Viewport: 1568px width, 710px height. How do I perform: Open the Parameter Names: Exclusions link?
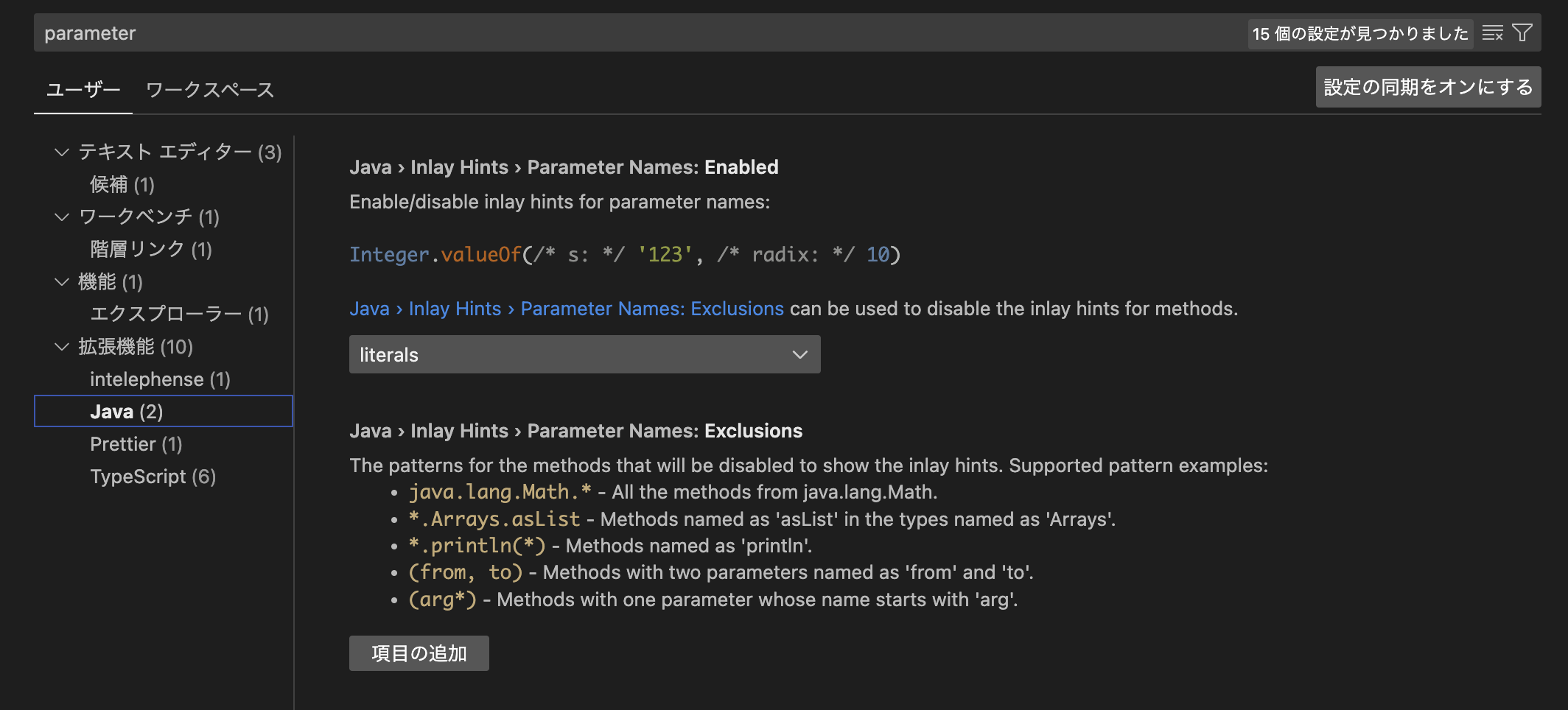(566, 309)
